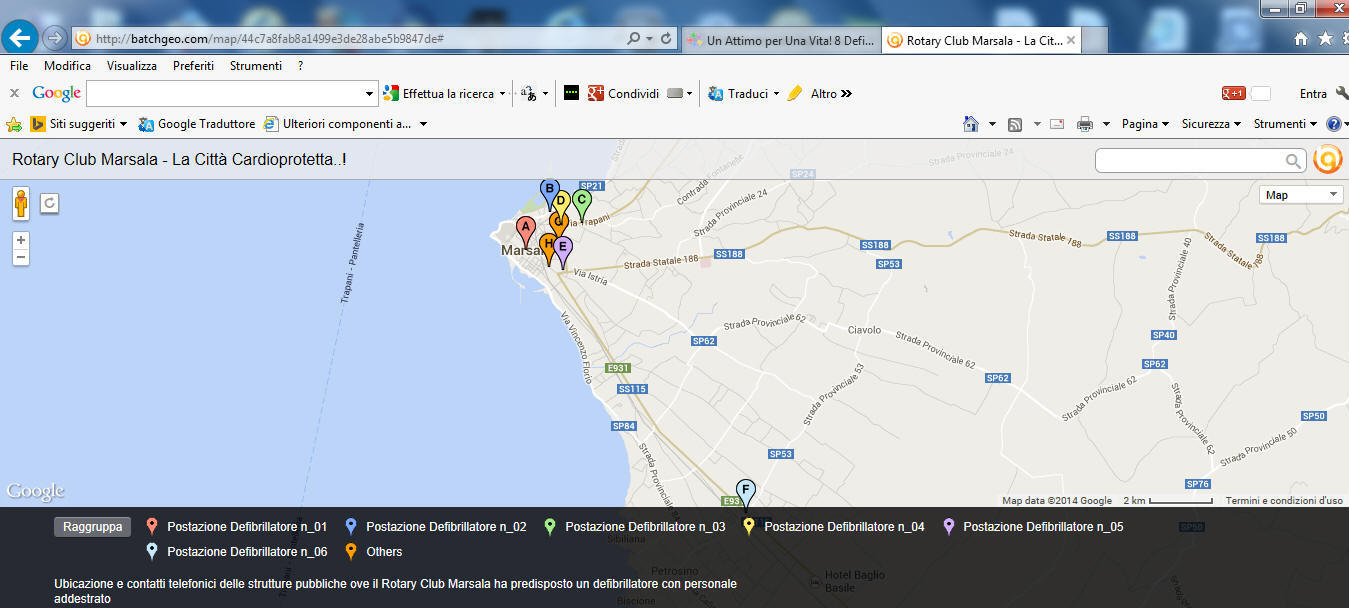The image size is (1349, 608).
Task: Click the toolbar translate language icon
Action: [x=528, y=94]
